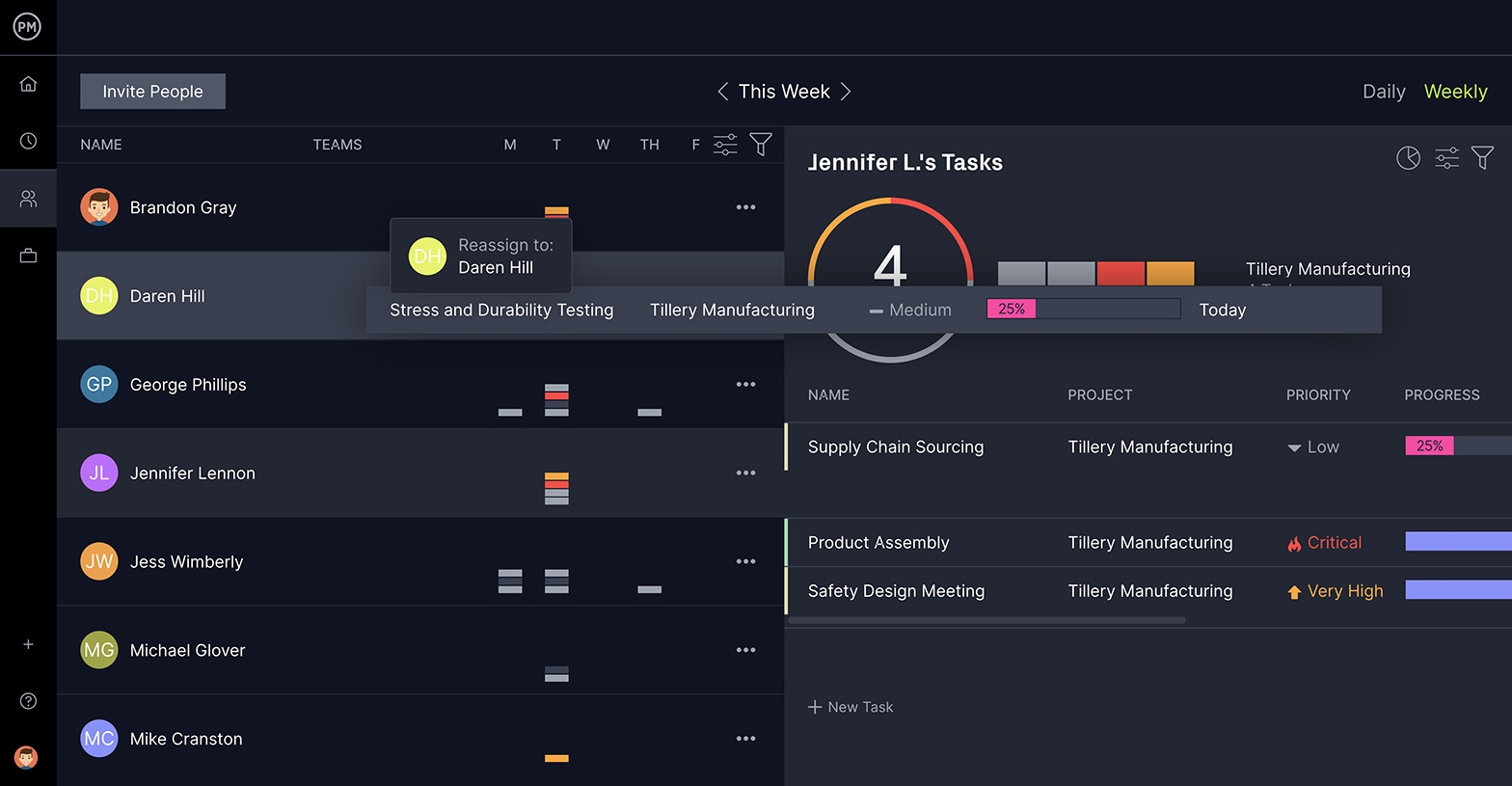
Task: Go to previous week with left chevron
Action: click(x=722, y=92)
